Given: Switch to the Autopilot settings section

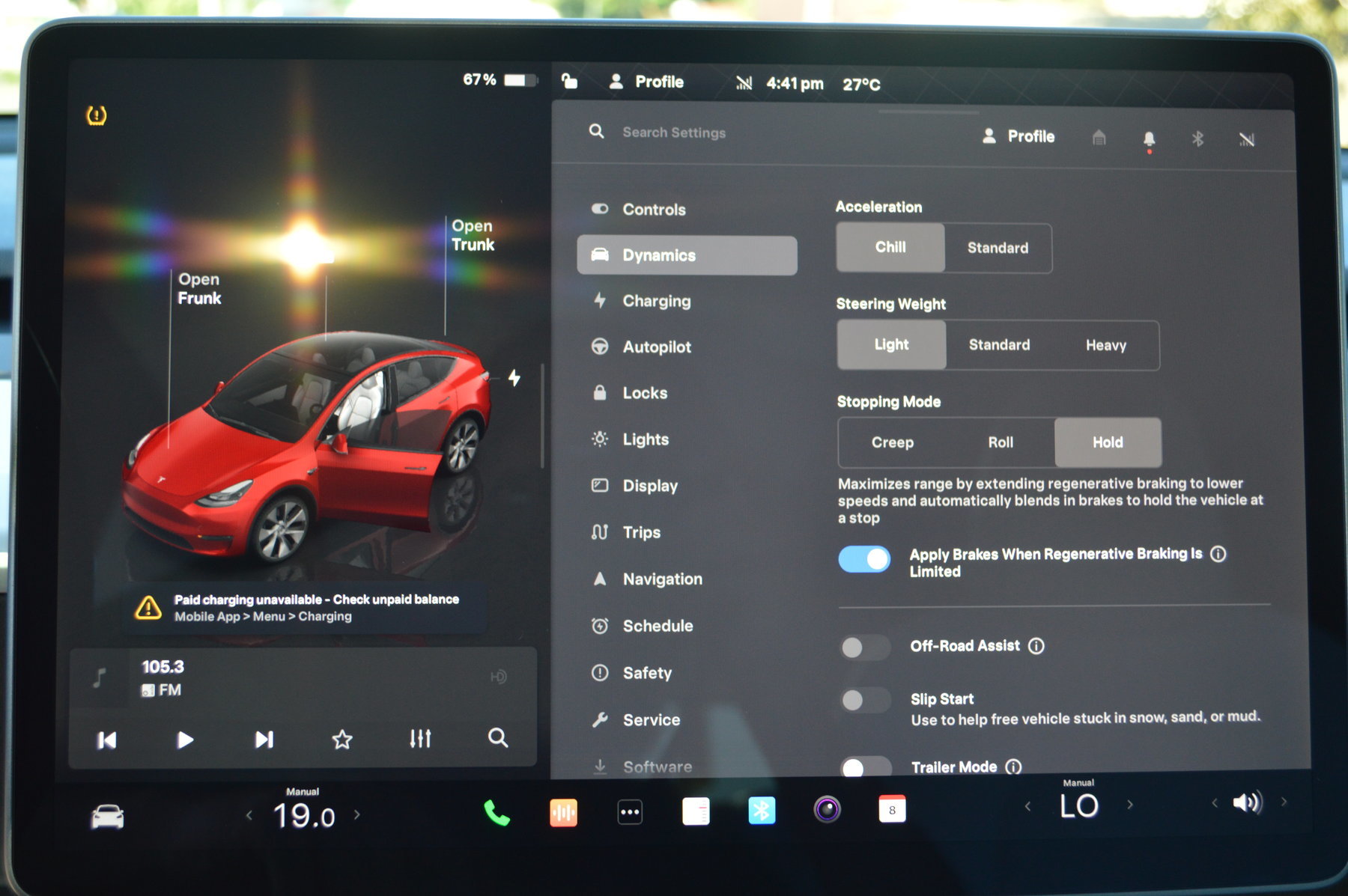Looking at the screenshot, I should point(656,347).
